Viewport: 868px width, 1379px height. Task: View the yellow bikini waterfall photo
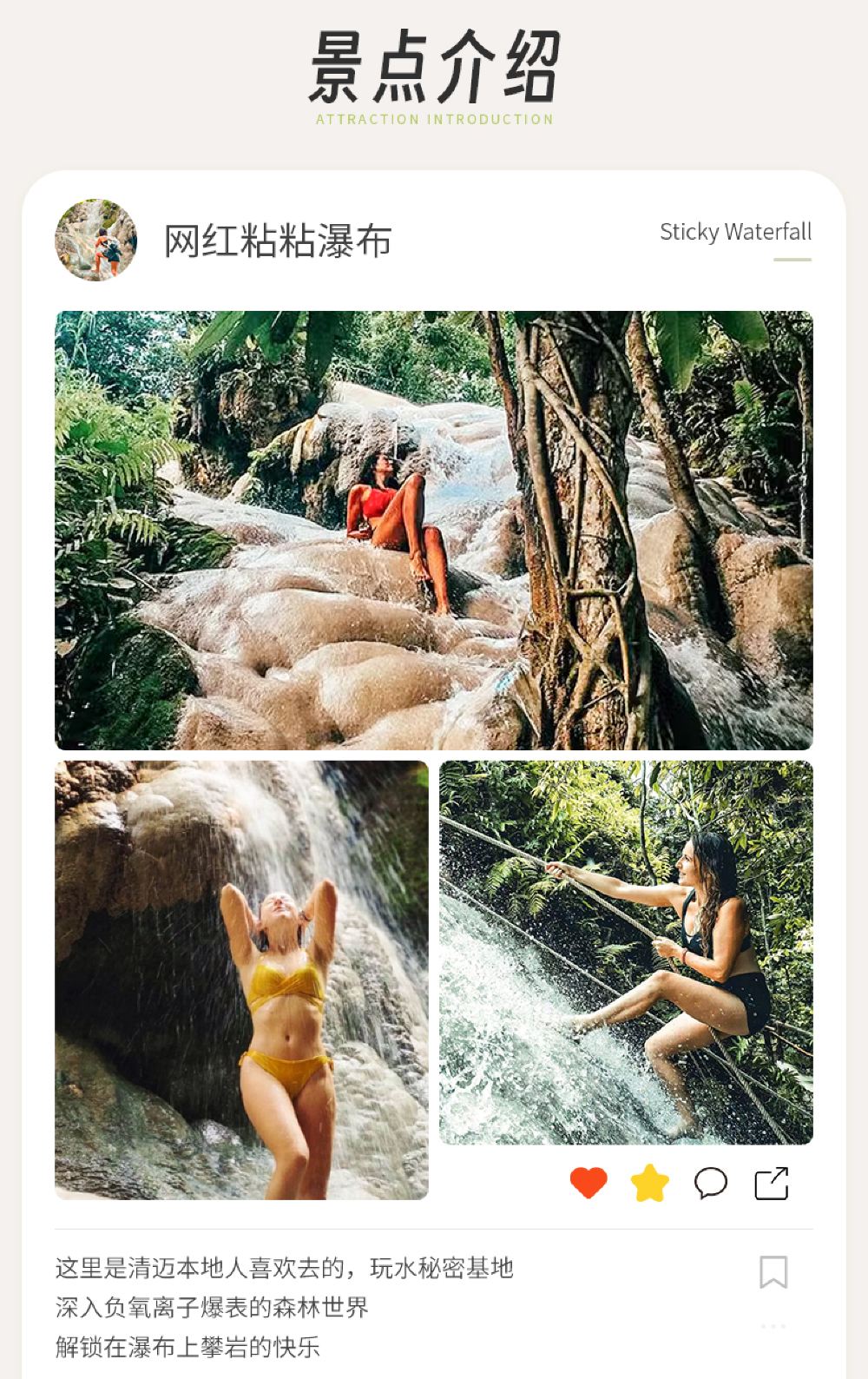pyautogui.click(x=241, y=980)
